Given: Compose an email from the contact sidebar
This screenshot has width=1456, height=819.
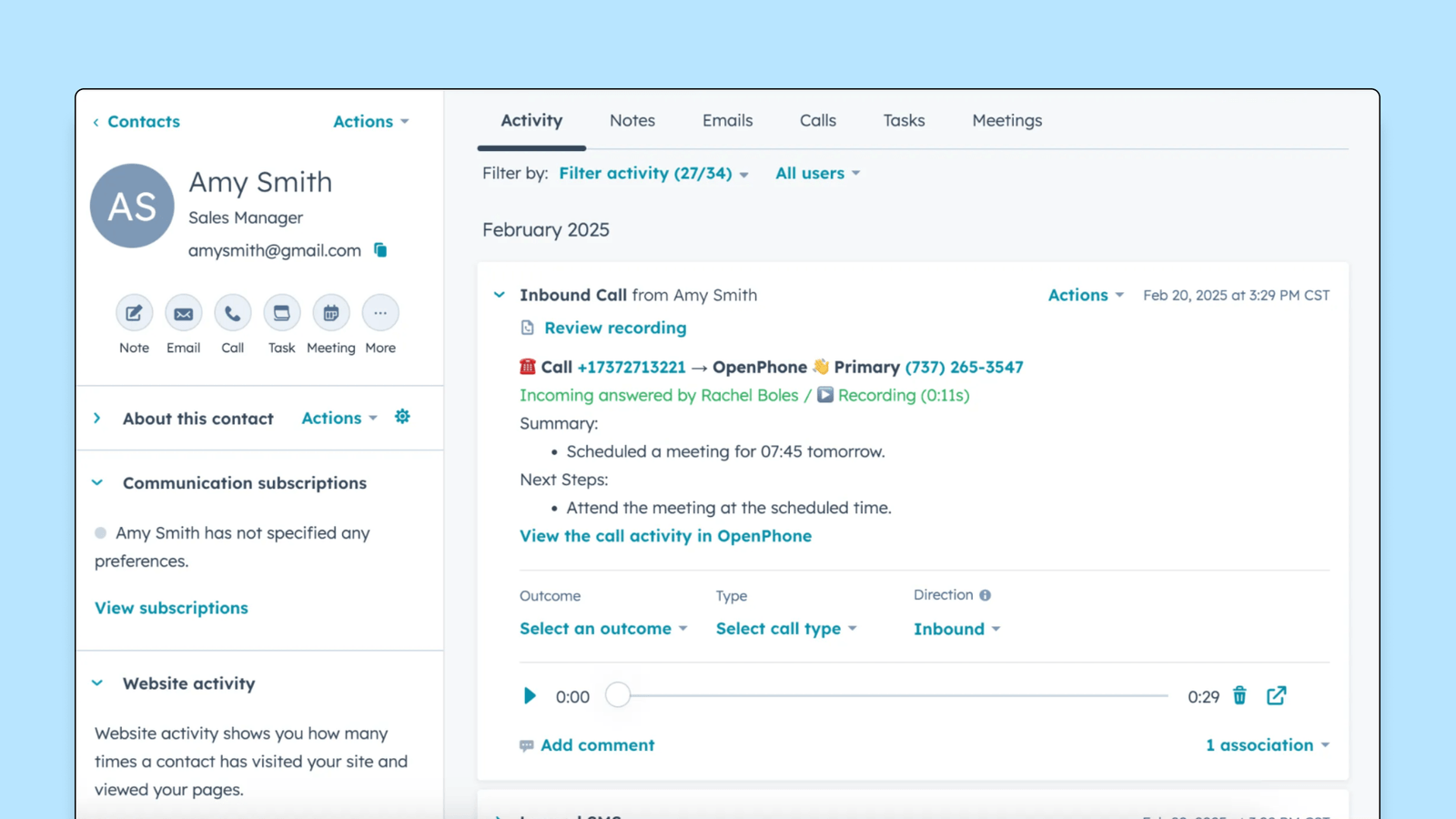Looking at the screenshot, I should (183, 312).
